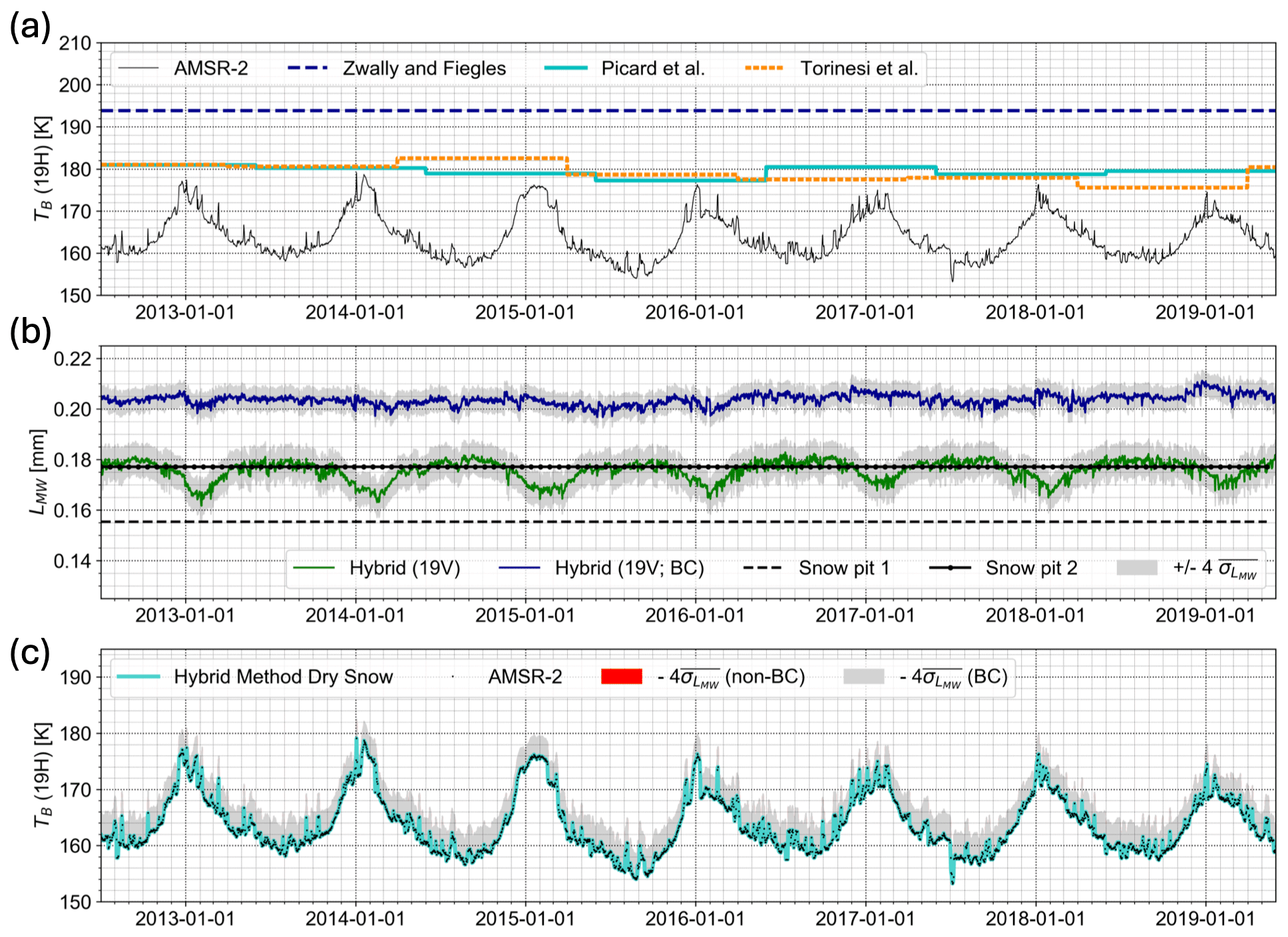Click the Snow pit 2 legend label
This screenshot has width=1288, height=937.
[x=1031, y=568]
